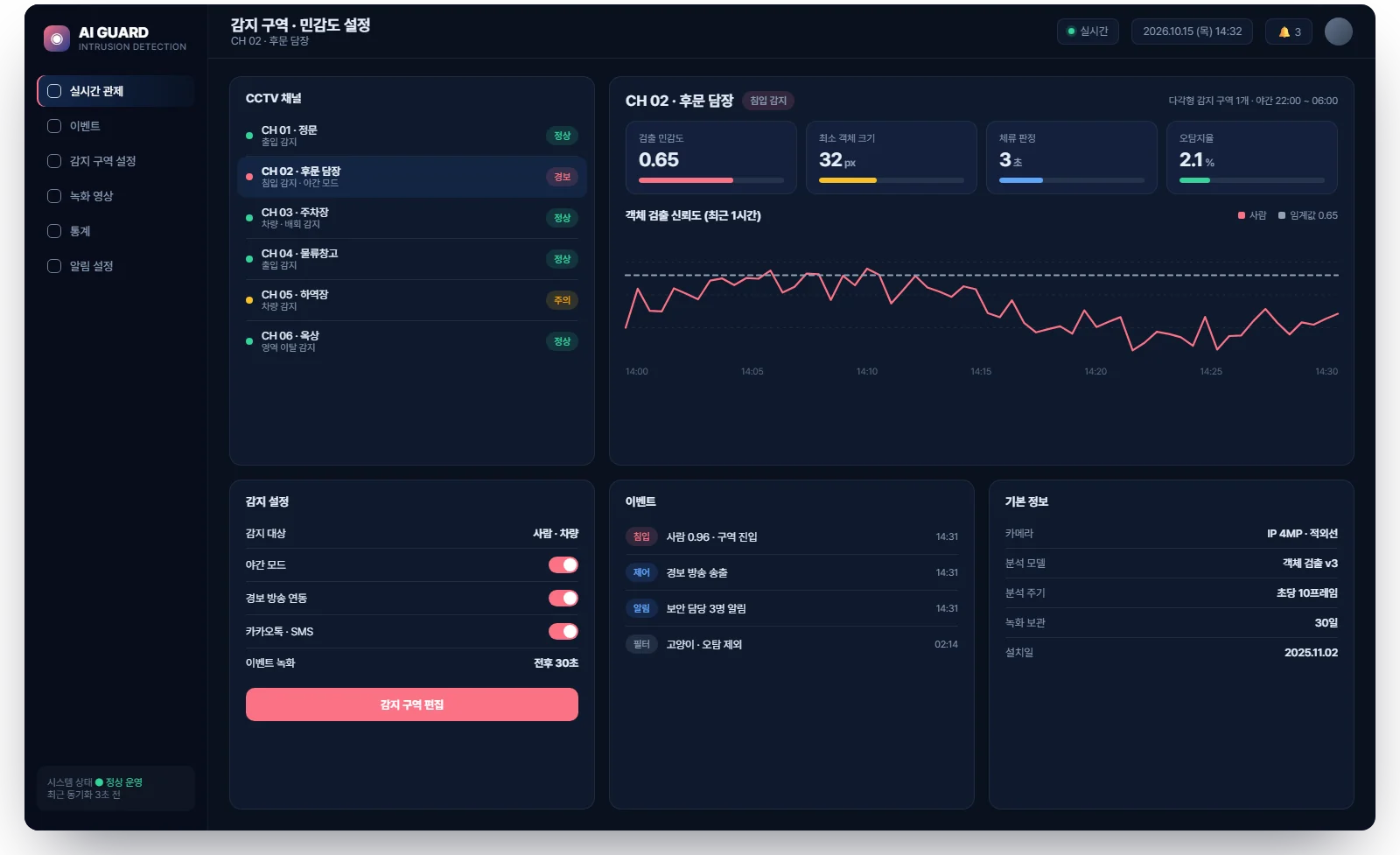This screenshot has height=855, width=1400.
Task: Click the 주의 status badge on CH 05
Action: point(562,300)
